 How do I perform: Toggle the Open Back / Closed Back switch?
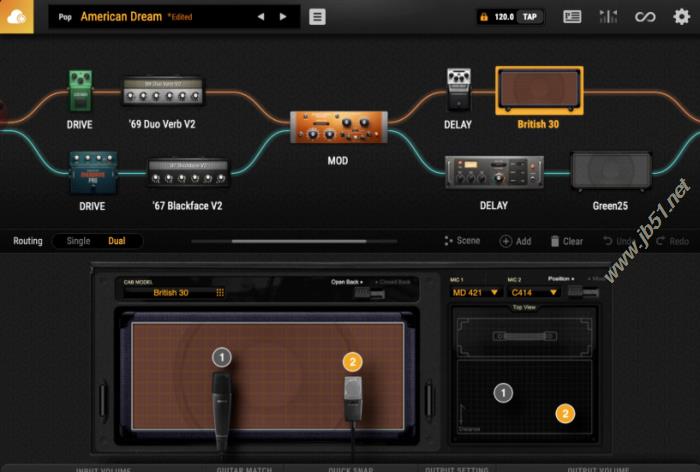(370, 293)
